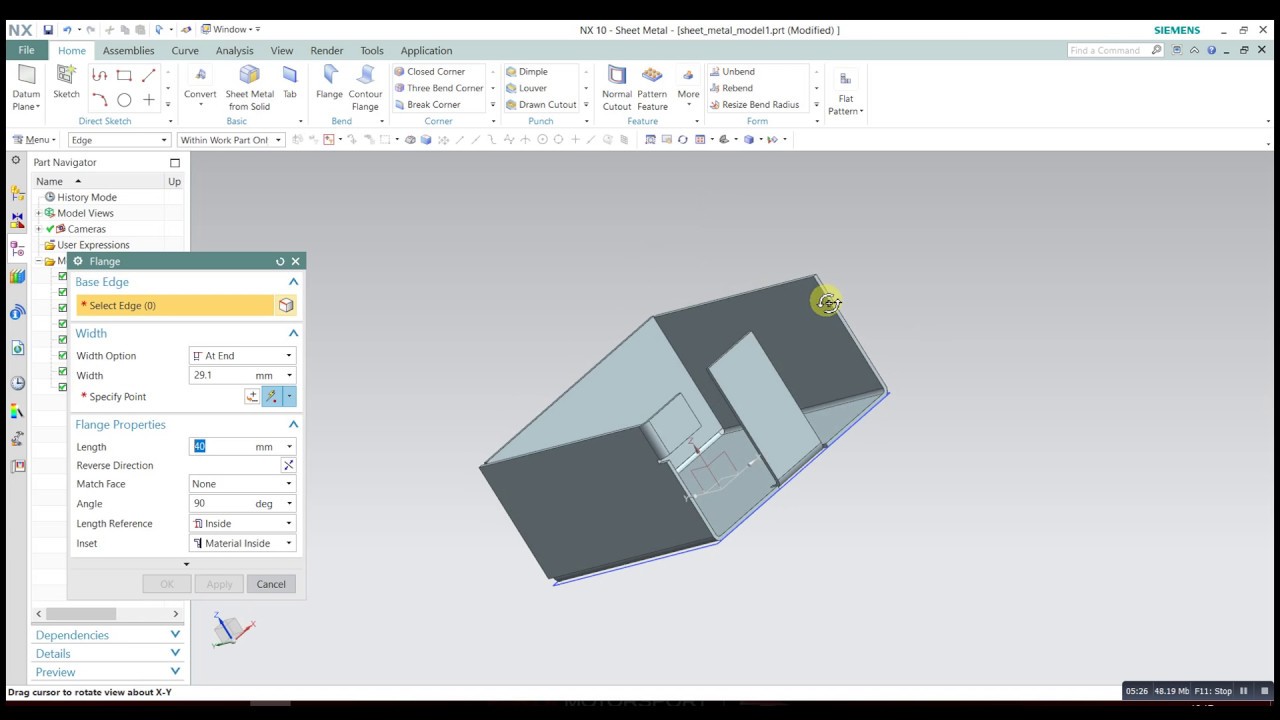Collapse the Flange Properties section
Image resolution: width=1280 pixels, height=720 pixels.
click(x=293, y=425)
